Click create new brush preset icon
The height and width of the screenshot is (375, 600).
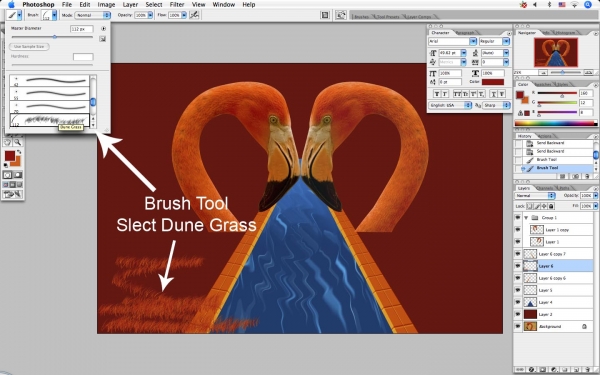(102, 39)
